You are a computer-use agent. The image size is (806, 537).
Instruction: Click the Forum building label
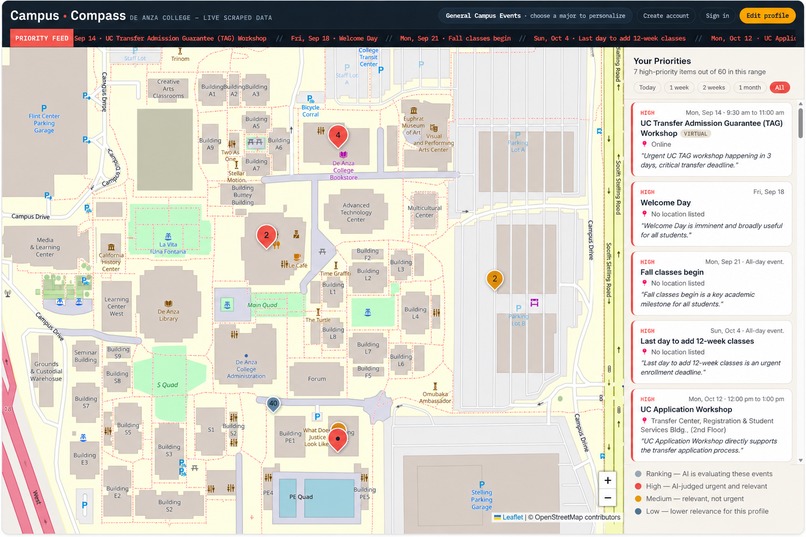click(x=317, y=379)
